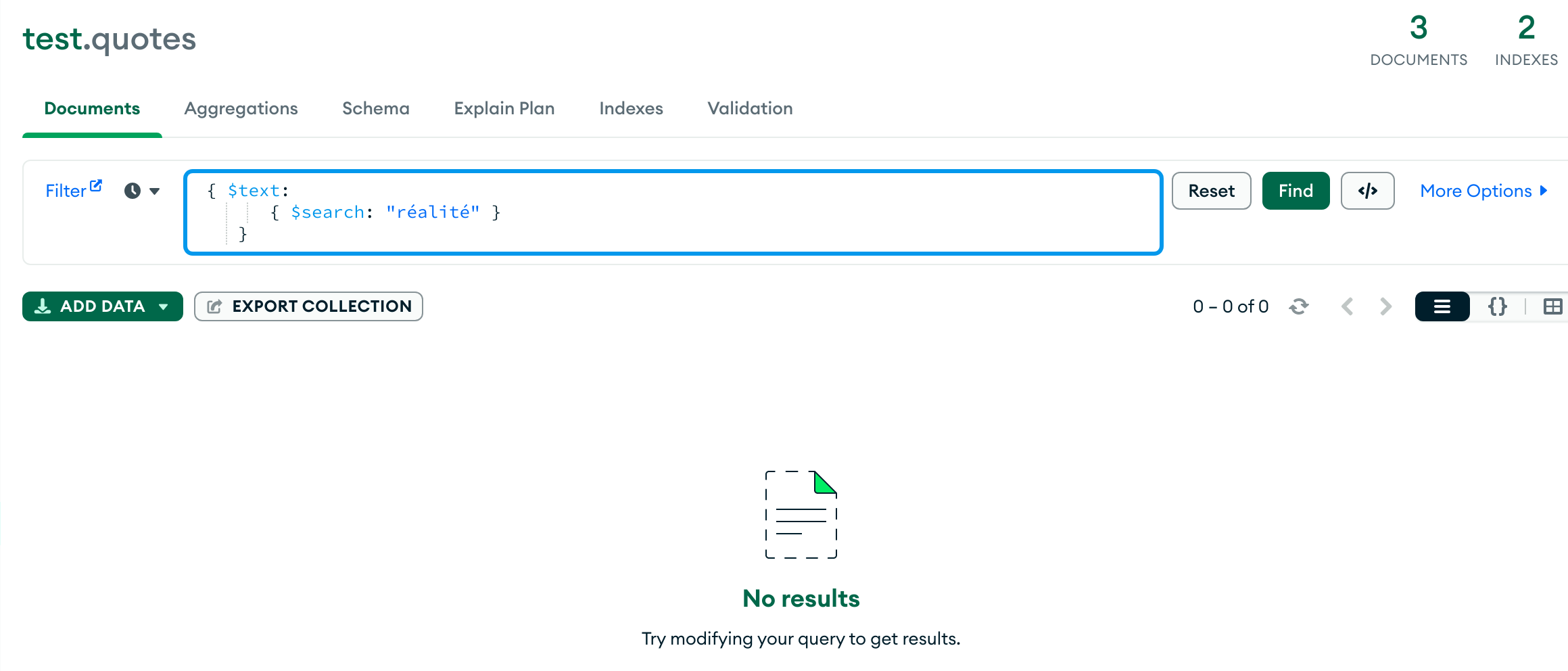This screenshot has width=1568, height=671.
Task: Switch to the Schema tab
Action: [x=375, y=108]
